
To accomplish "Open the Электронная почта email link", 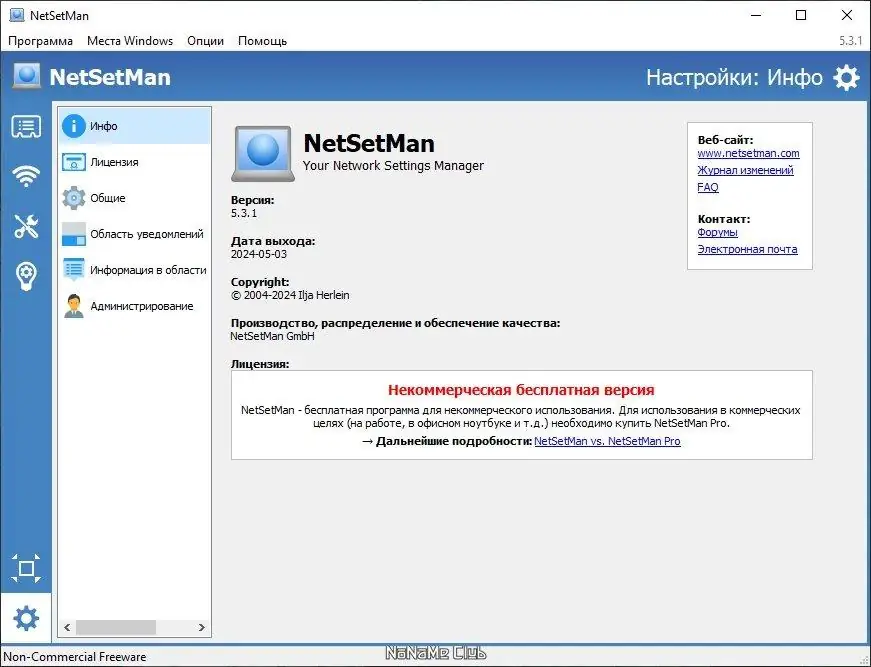I will click(747, 249).
